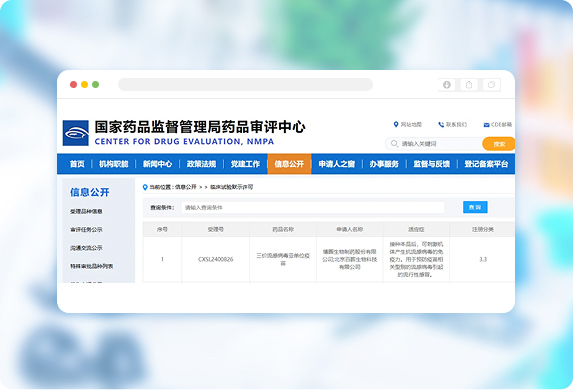Click the 网站地图 location pin icon
Viewport: 573px width, 390px height.
click(x=395, y=124)
